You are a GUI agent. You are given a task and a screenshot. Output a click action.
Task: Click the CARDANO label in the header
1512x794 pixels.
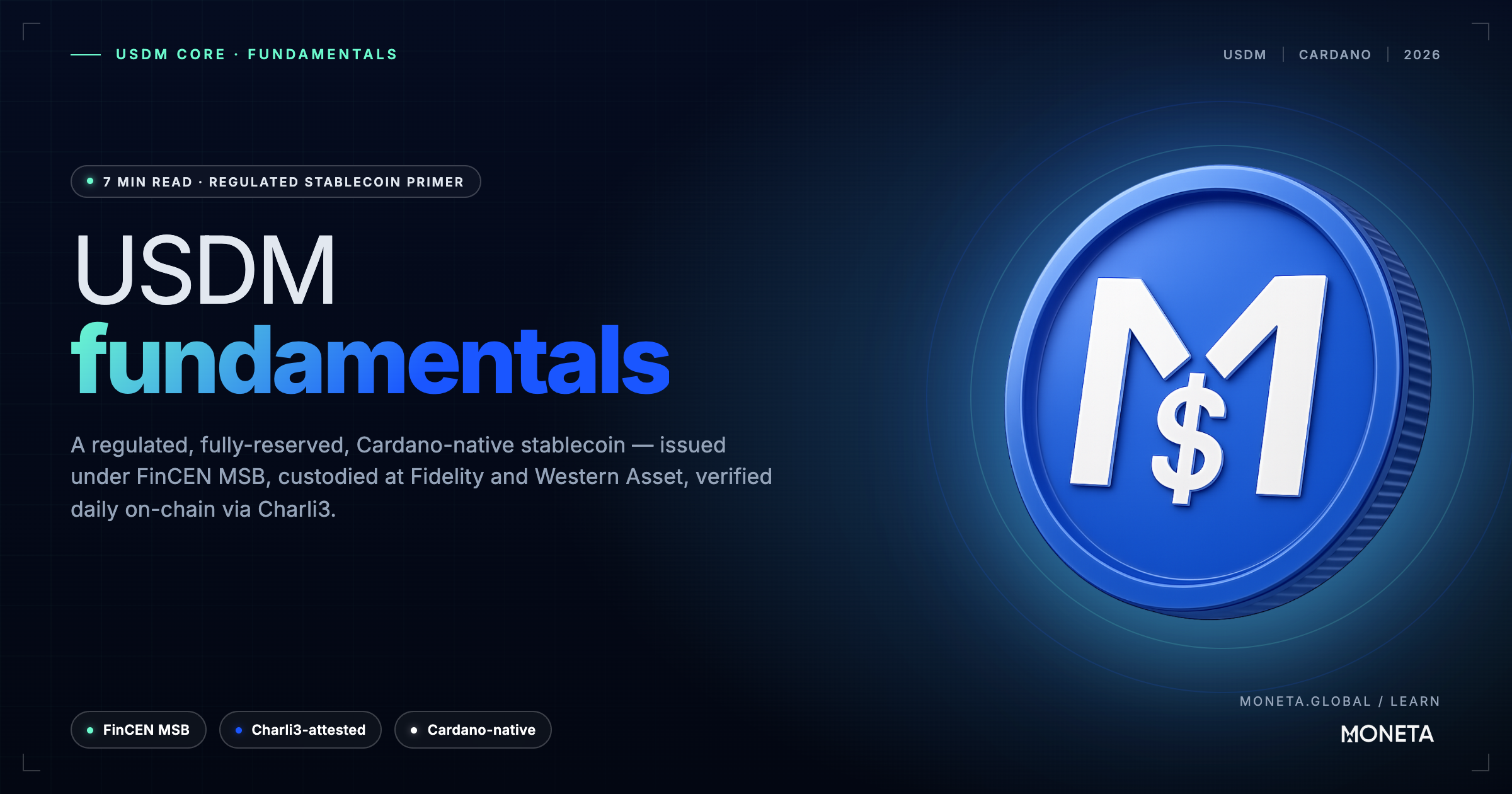pyautogui.click(x=1335, y=55)
